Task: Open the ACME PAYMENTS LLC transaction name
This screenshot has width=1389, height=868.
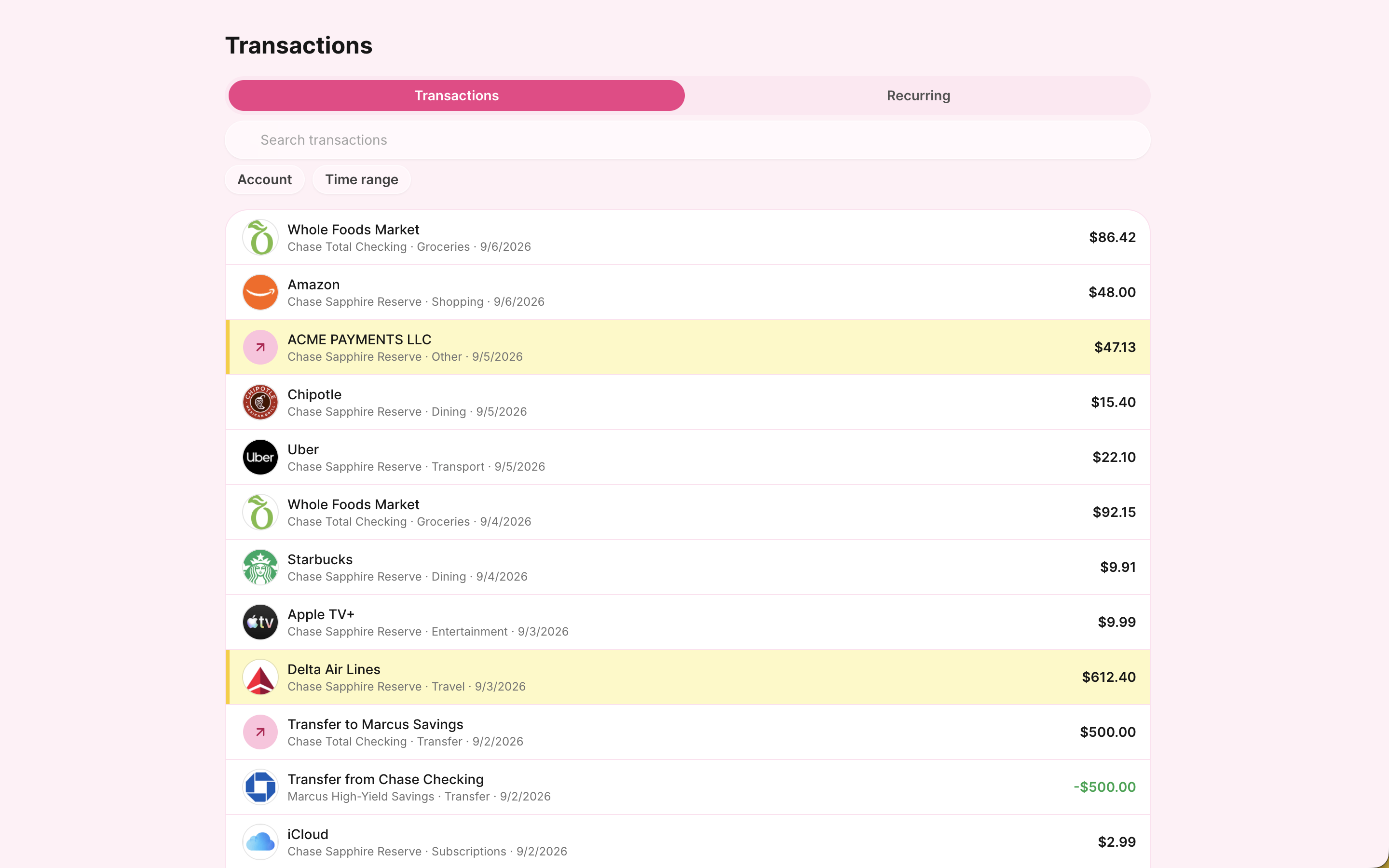Action: coord(359,340)
